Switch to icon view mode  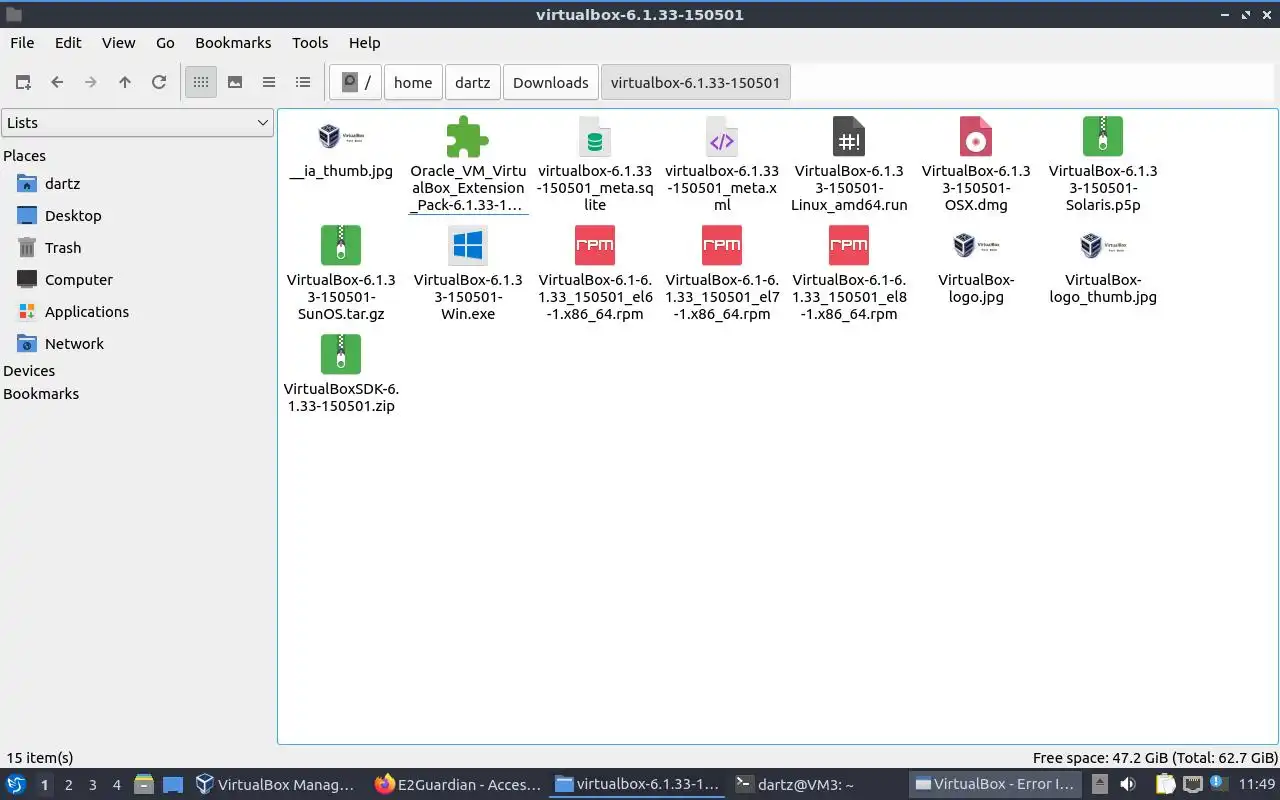point(201,82)
